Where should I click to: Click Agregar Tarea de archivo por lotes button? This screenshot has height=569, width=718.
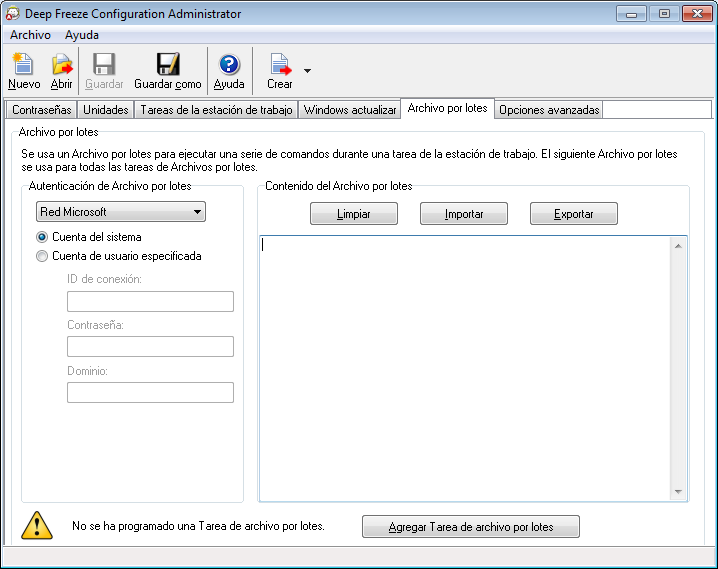click(471, 527)
